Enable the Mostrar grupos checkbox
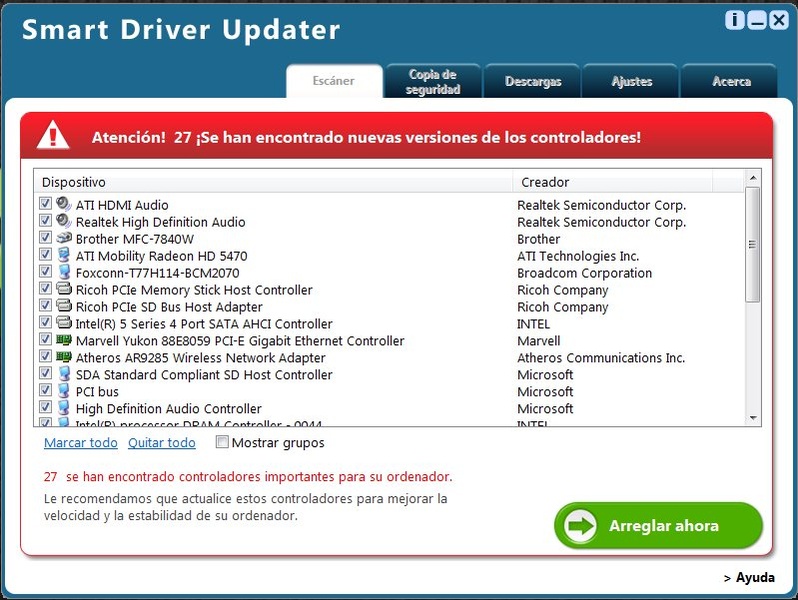 pyautogui.click(x=222, y=442)
